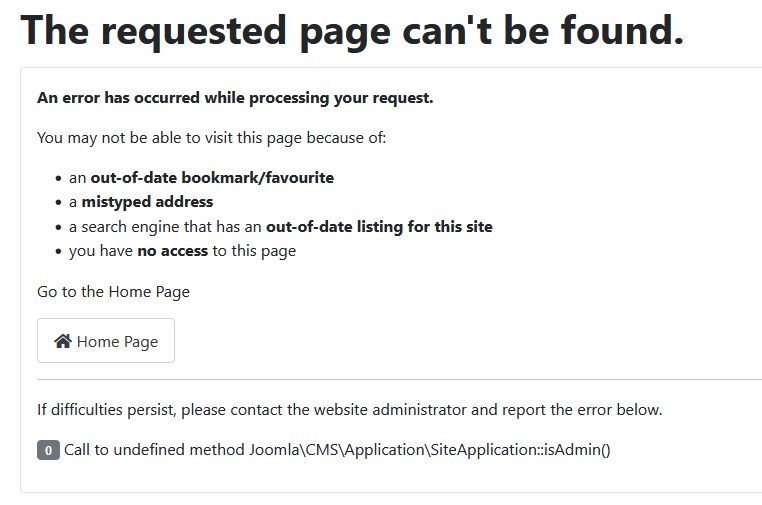
Task: Click the 'requested page can't be found' heading
Action: (x=352, y=32)
